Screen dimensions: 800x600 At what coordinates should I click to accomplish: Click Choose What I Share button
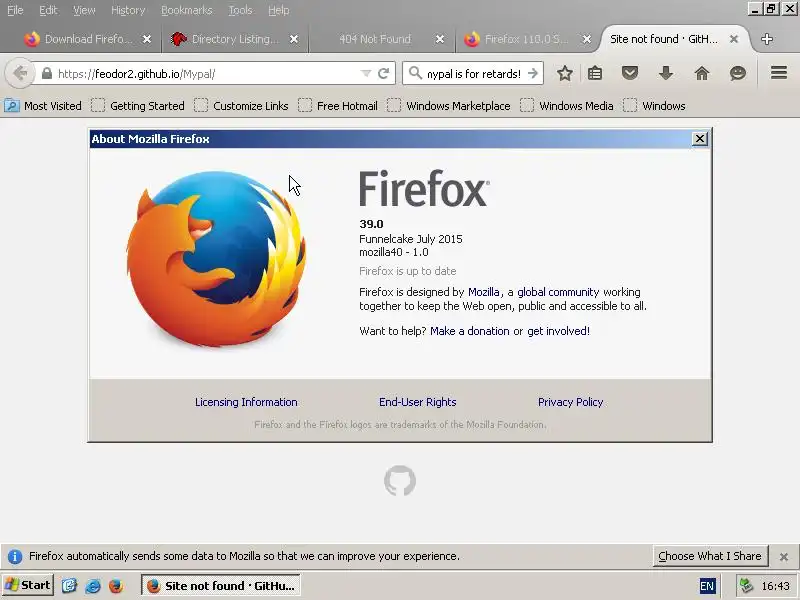710,556
